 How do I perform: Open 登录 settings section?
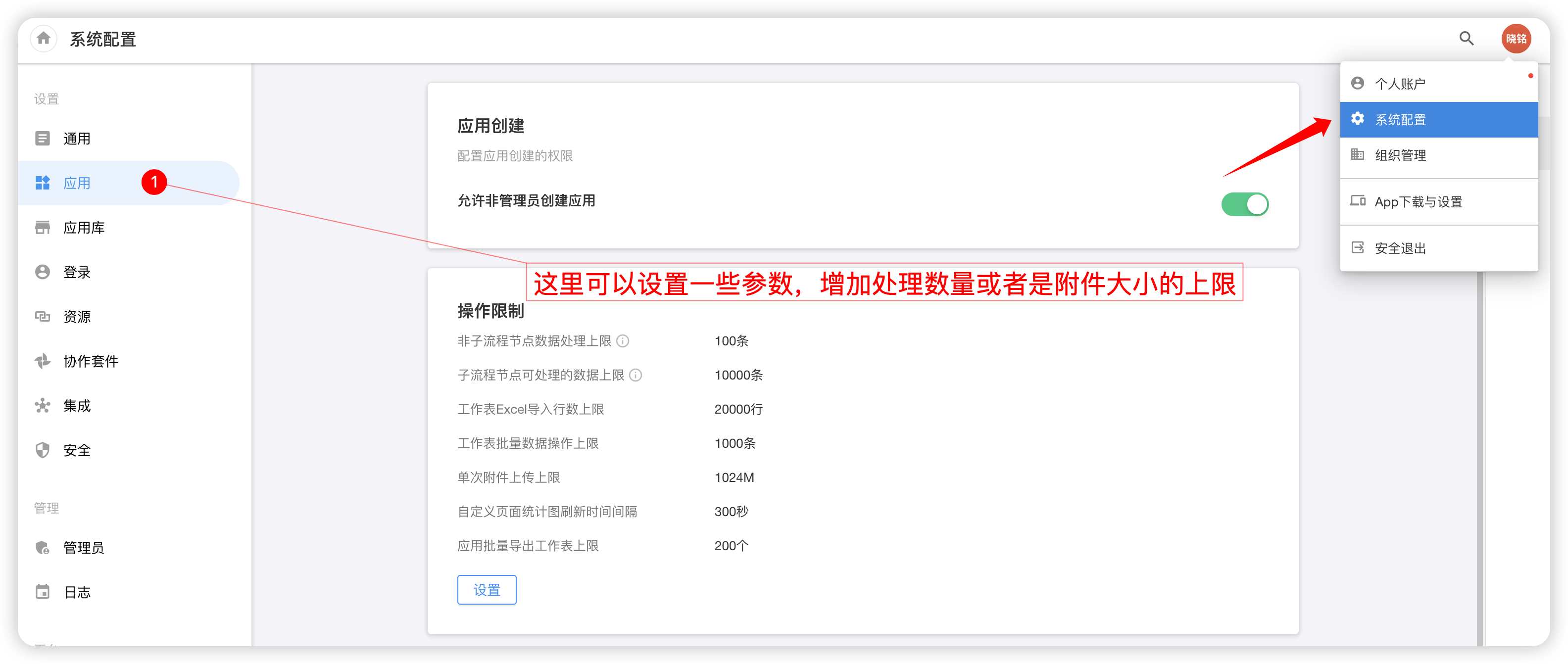77,272
